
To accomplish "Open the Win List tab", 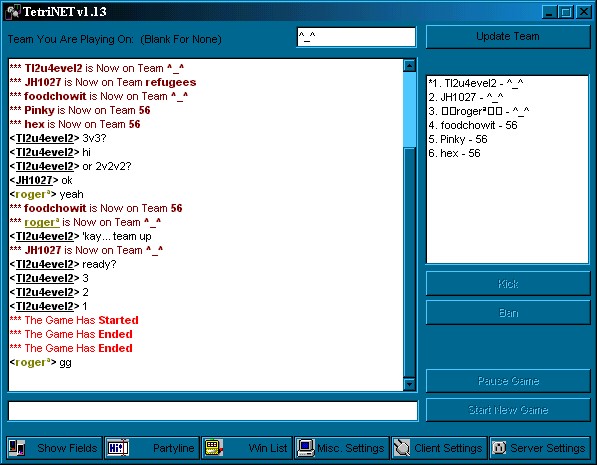I will (247, 447).
